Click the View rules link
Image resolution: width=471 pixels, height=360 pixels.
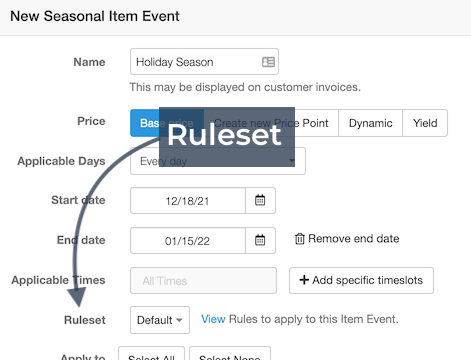tap(213, 319)
